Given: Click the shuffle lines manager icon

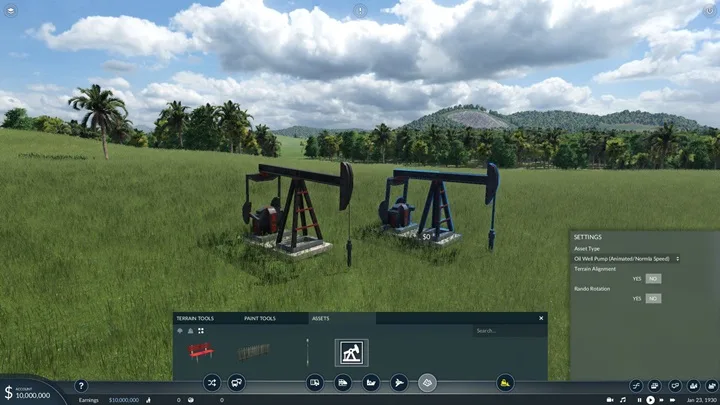Looking at the screenshot, I should [x=212, y=382].
